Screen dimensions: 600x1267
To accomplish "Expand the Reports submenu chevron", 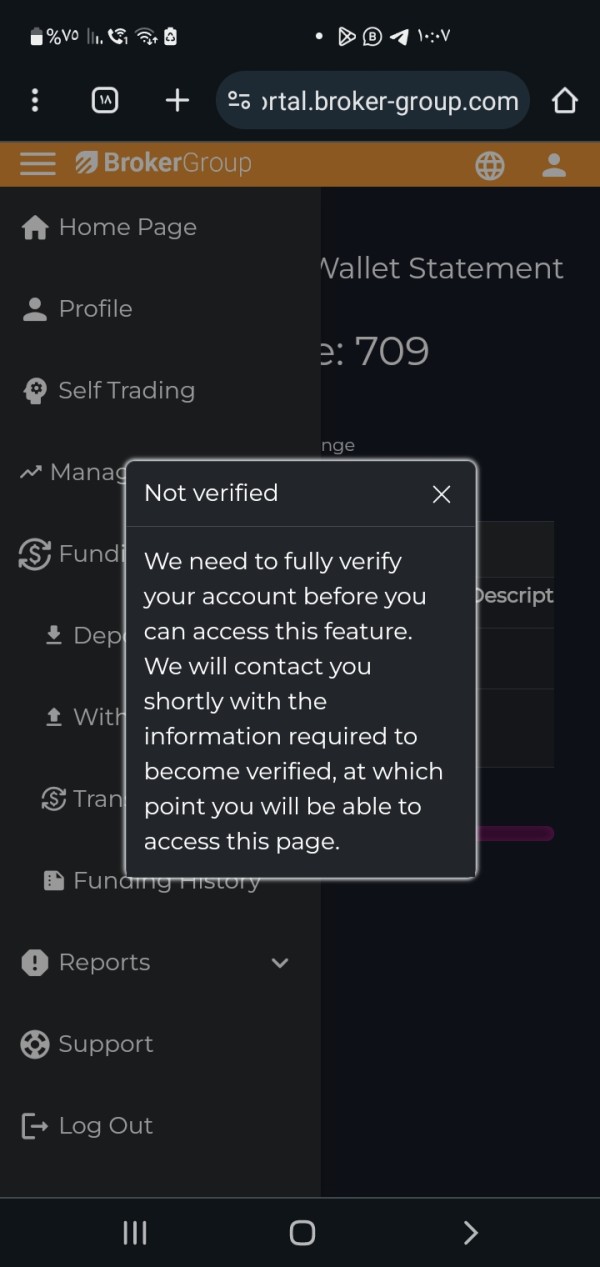I will [x=280, y=963].
